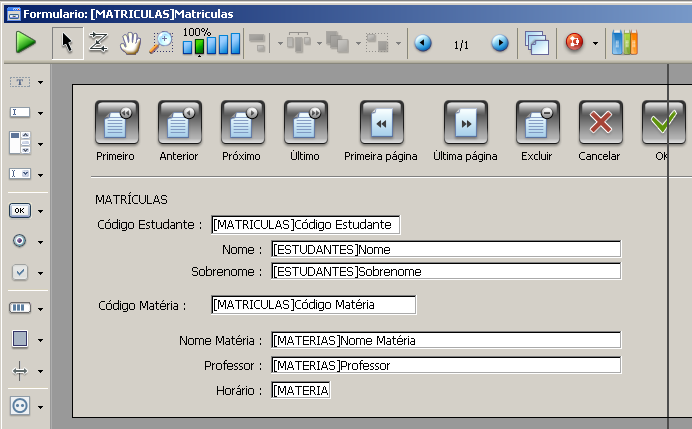The height and width of the screenshot is (429, 692).
Task: Open the library books icon
Action: pyautogui.click(x=624, y=43)
